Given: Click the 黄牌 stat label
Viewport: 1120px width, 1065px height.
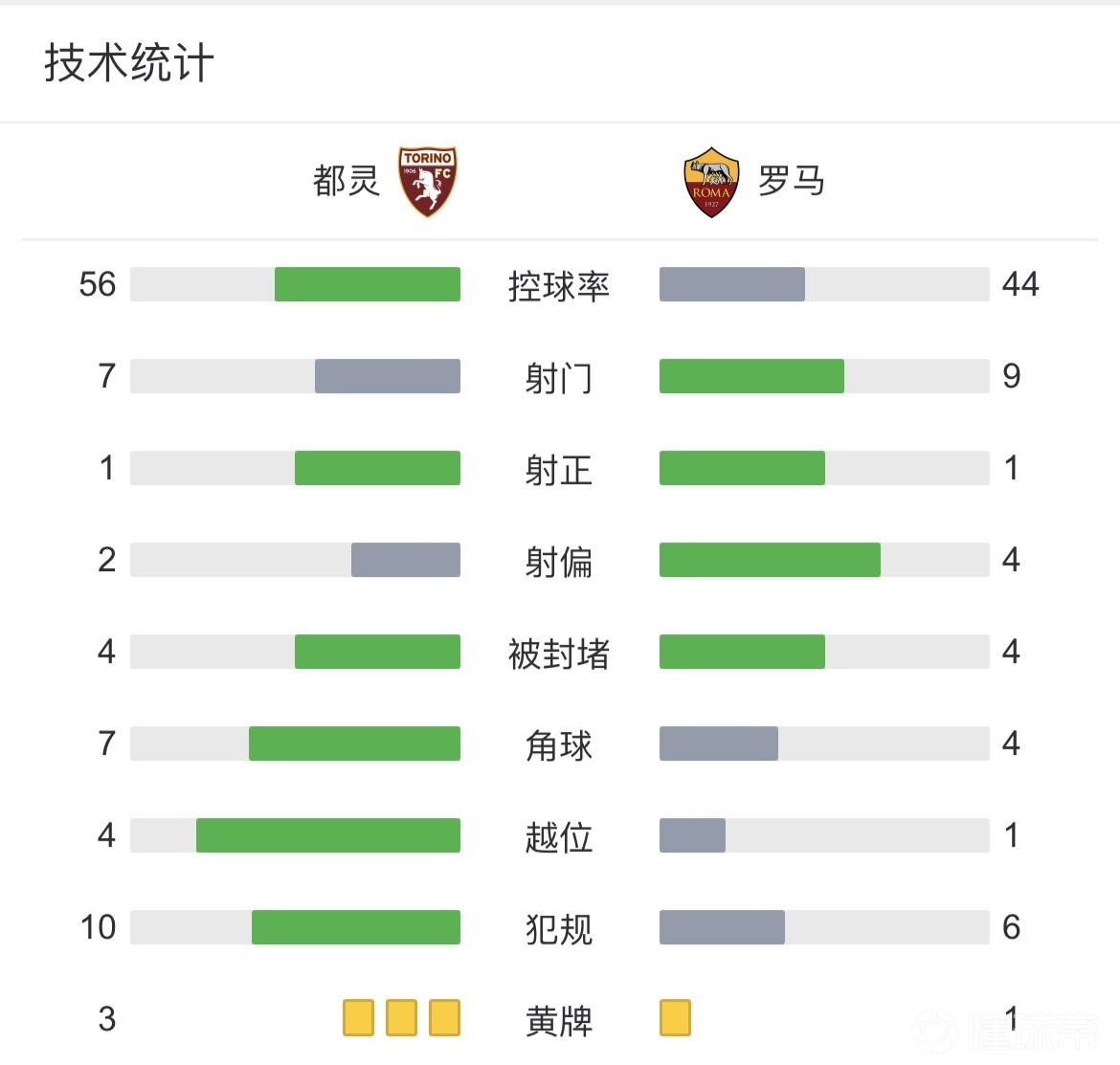Looking at the screenshot, I should [559, 1021].
